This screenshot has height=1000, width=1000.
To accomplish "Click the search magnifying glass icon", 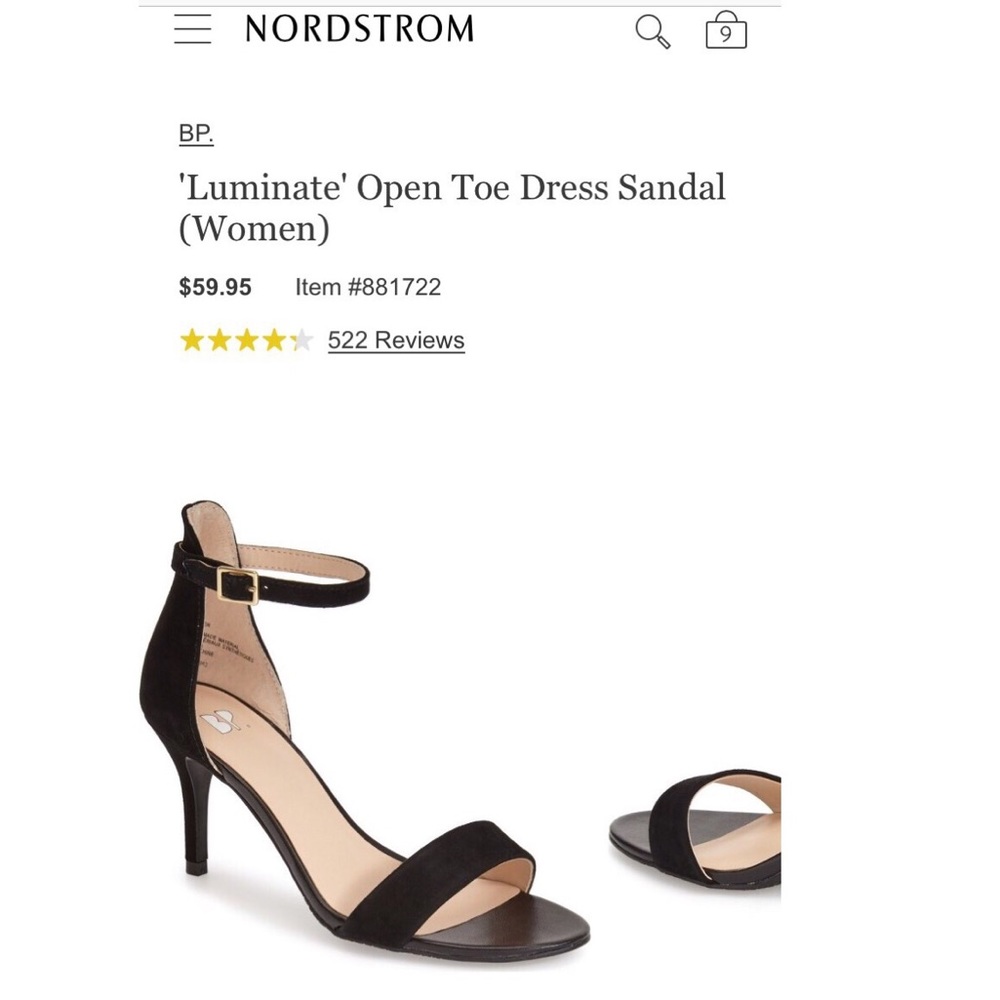I will [x=652, y=30].
